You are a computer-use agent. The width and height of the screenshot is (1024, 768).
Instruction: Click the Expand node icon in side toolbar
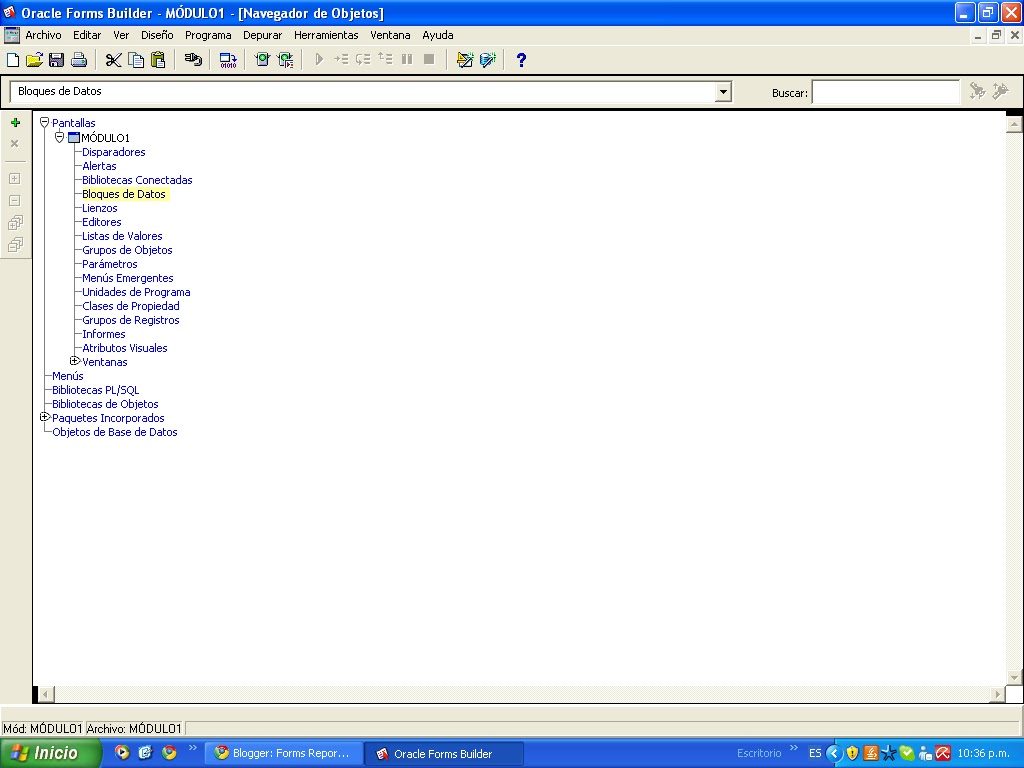(x=14, y=178)
